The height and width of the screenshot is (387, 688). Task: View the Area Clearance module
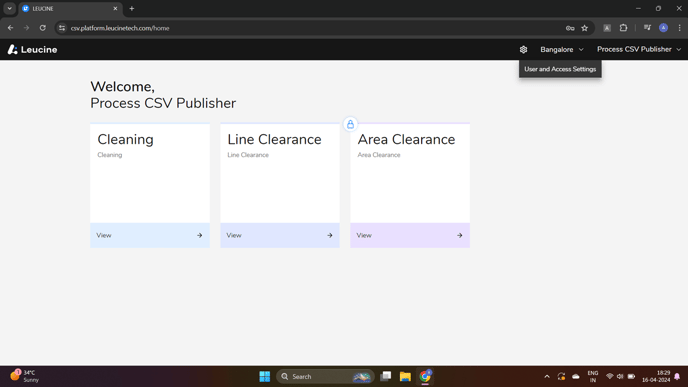click(410, 236)
